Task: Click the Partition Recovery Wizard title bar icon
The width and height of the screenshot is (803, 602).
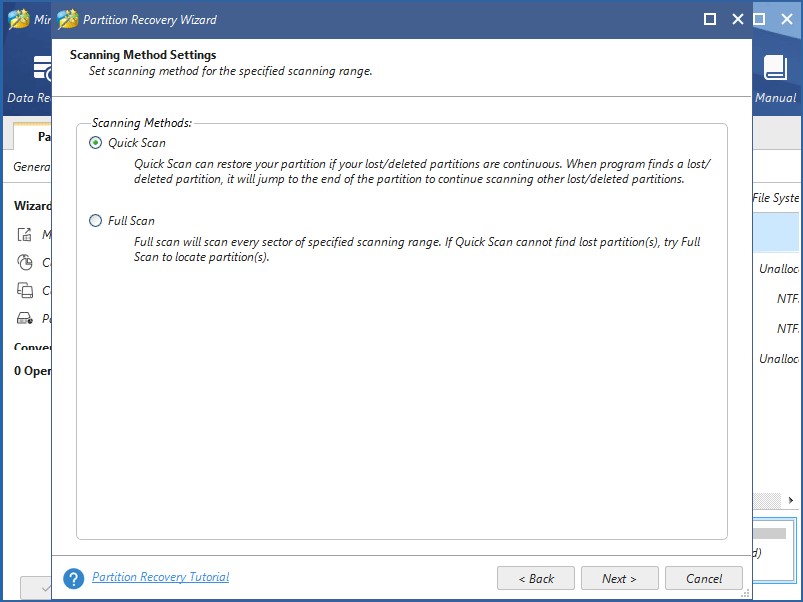Action: coord(66,18)
